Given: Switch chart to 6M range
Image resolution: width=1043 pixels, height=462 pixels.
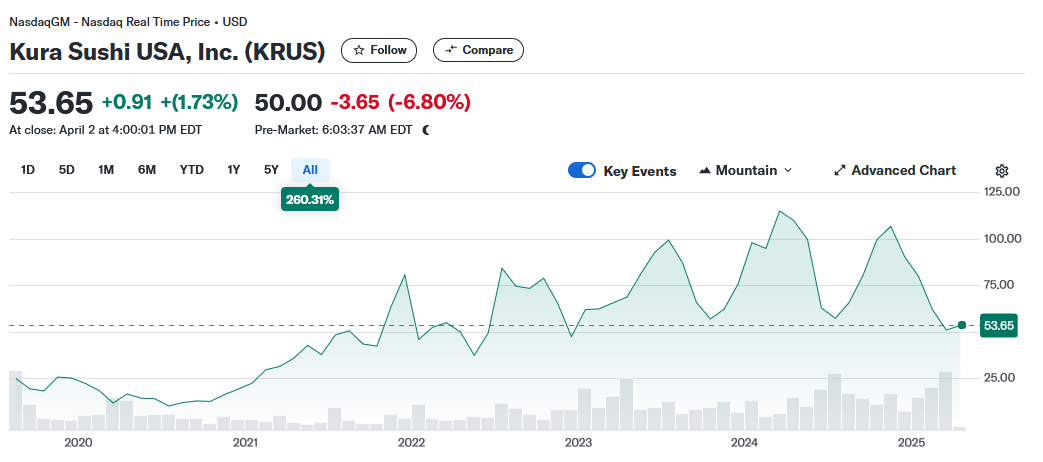Looking at the screenshot, I should click(147, 170).
